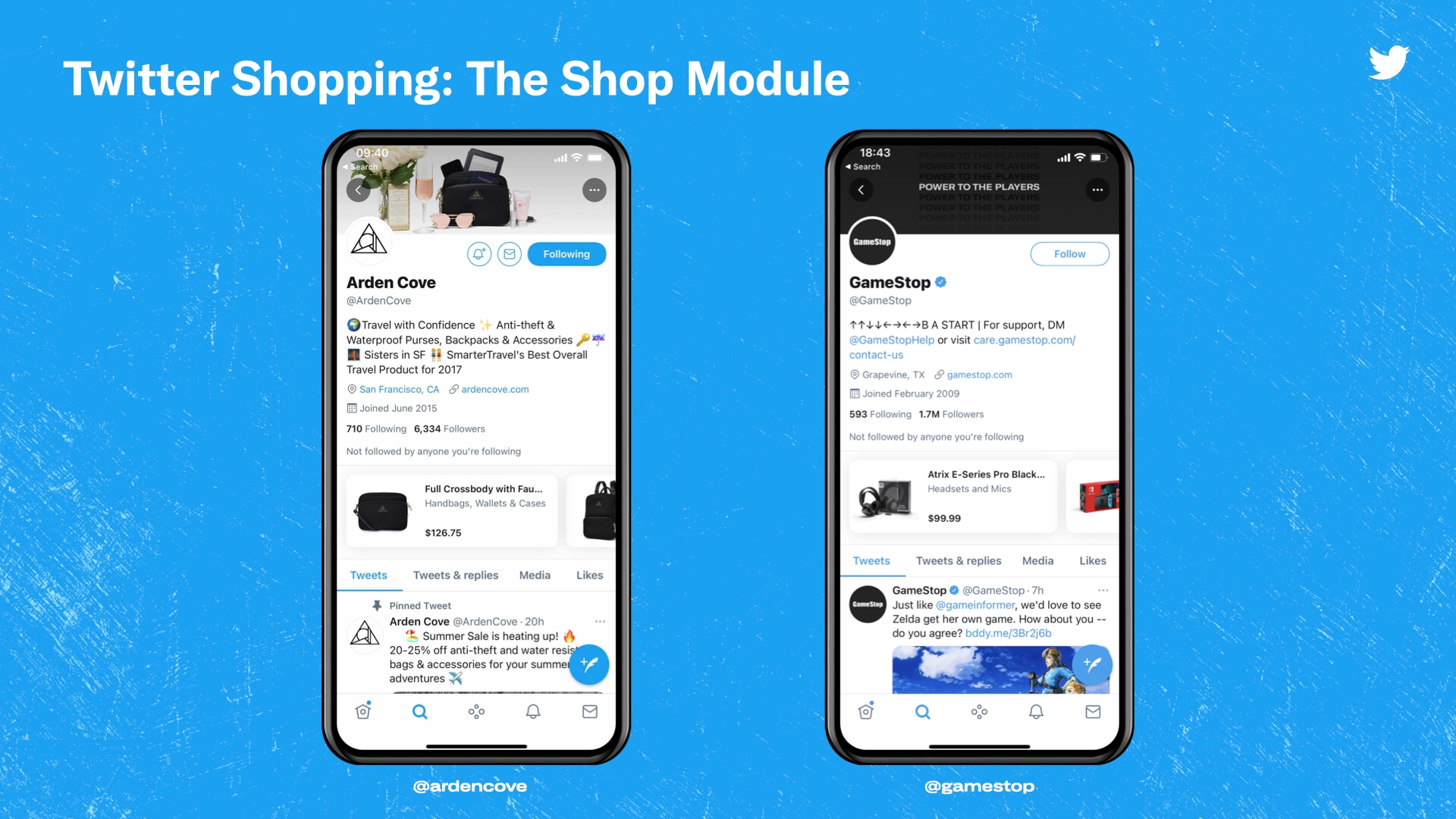Click the Search icon on left phone
Screen dimensions: 1456x819
point(420,712)
